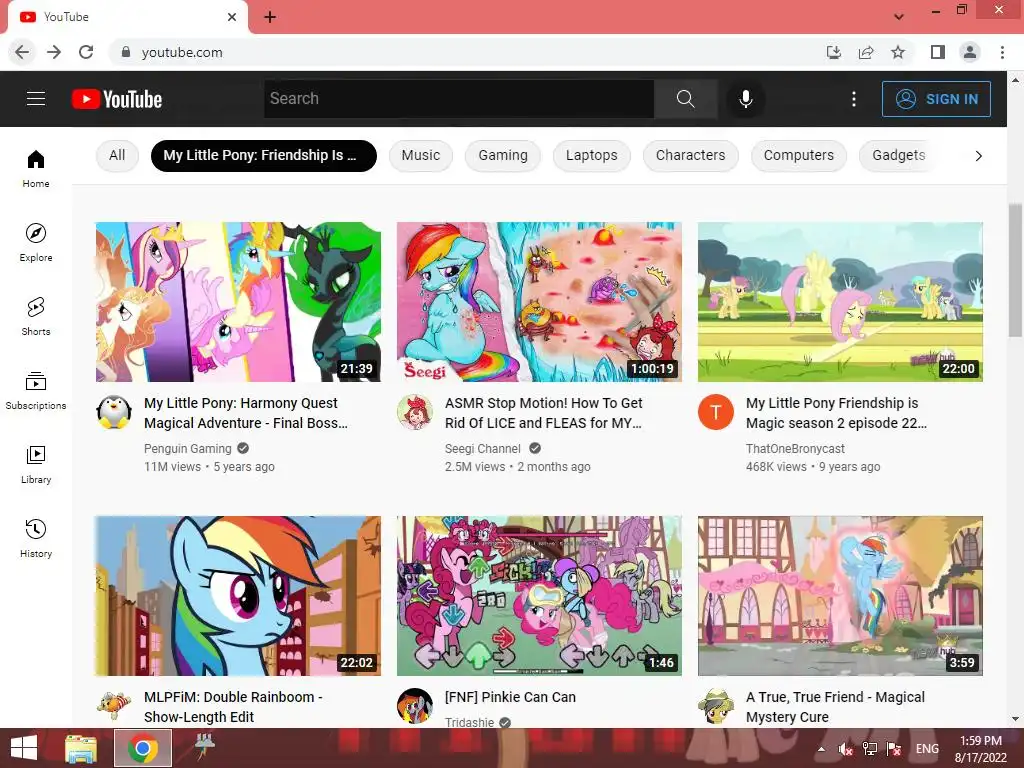Open the YouTube hamburger guide menu
Image resolution: width=1024 pixels, height=768 pixels.
click(36, 99)
